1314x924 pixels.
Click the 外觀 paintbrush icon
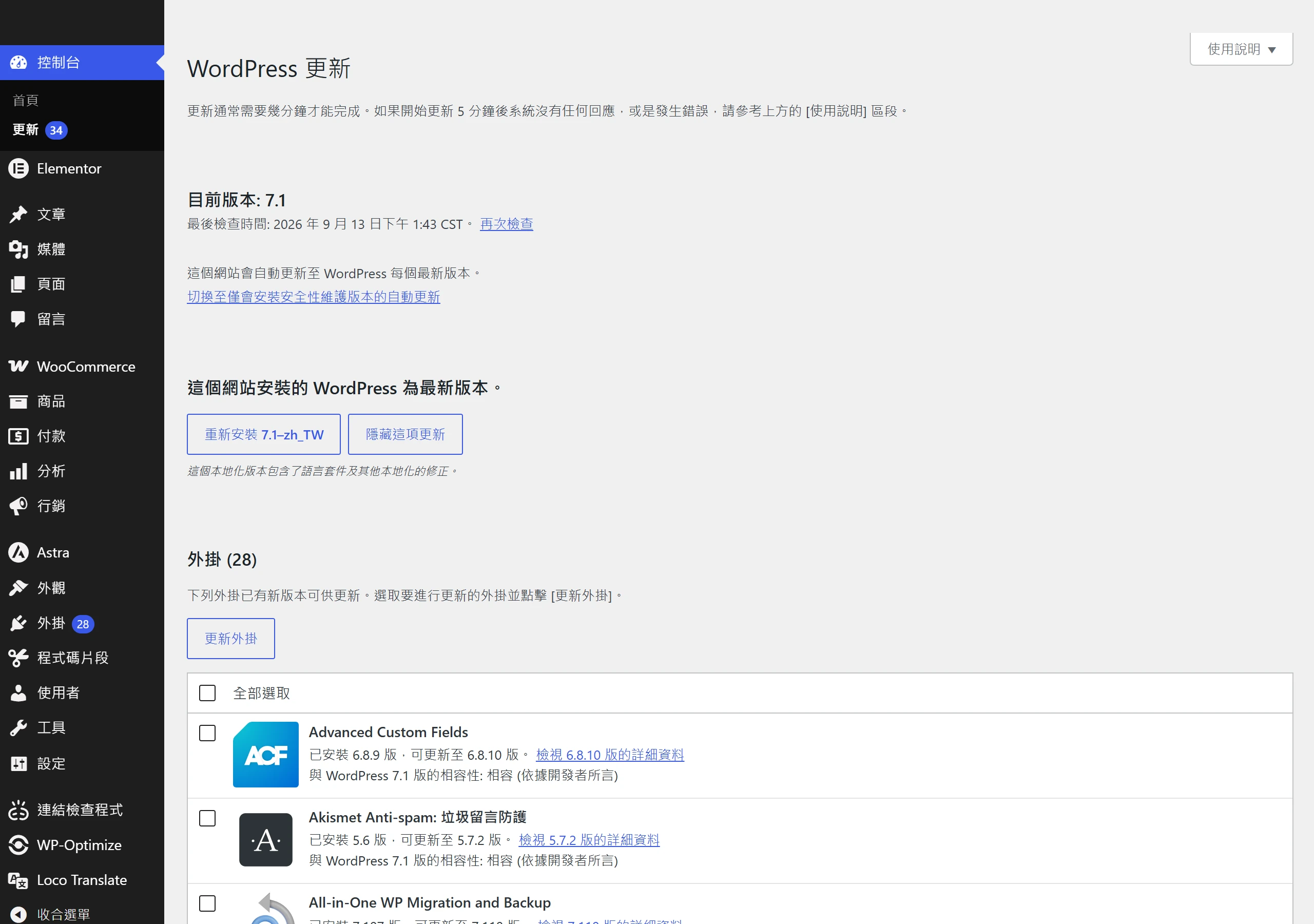point(18,588)
